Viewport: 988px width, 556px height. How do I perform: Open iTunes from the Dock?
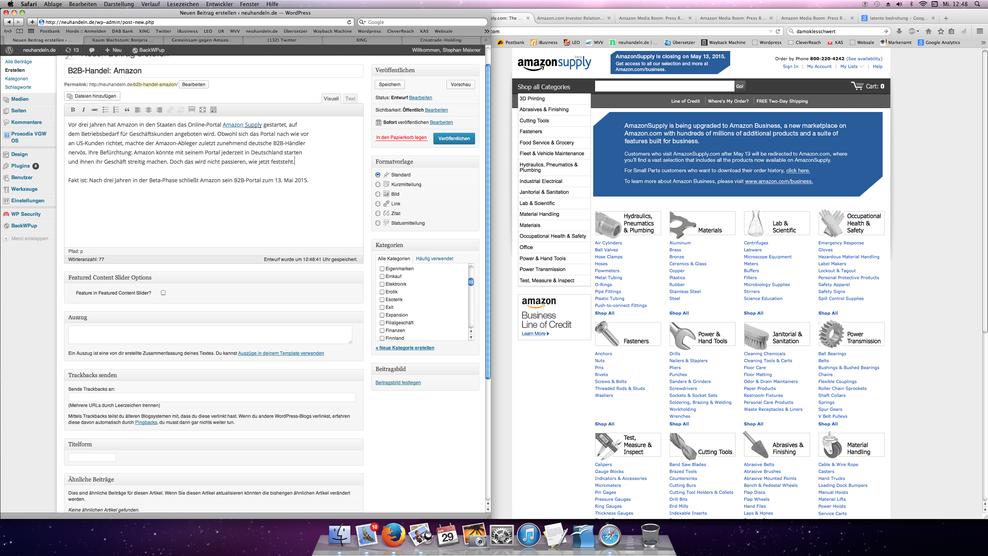coord(529,535)
